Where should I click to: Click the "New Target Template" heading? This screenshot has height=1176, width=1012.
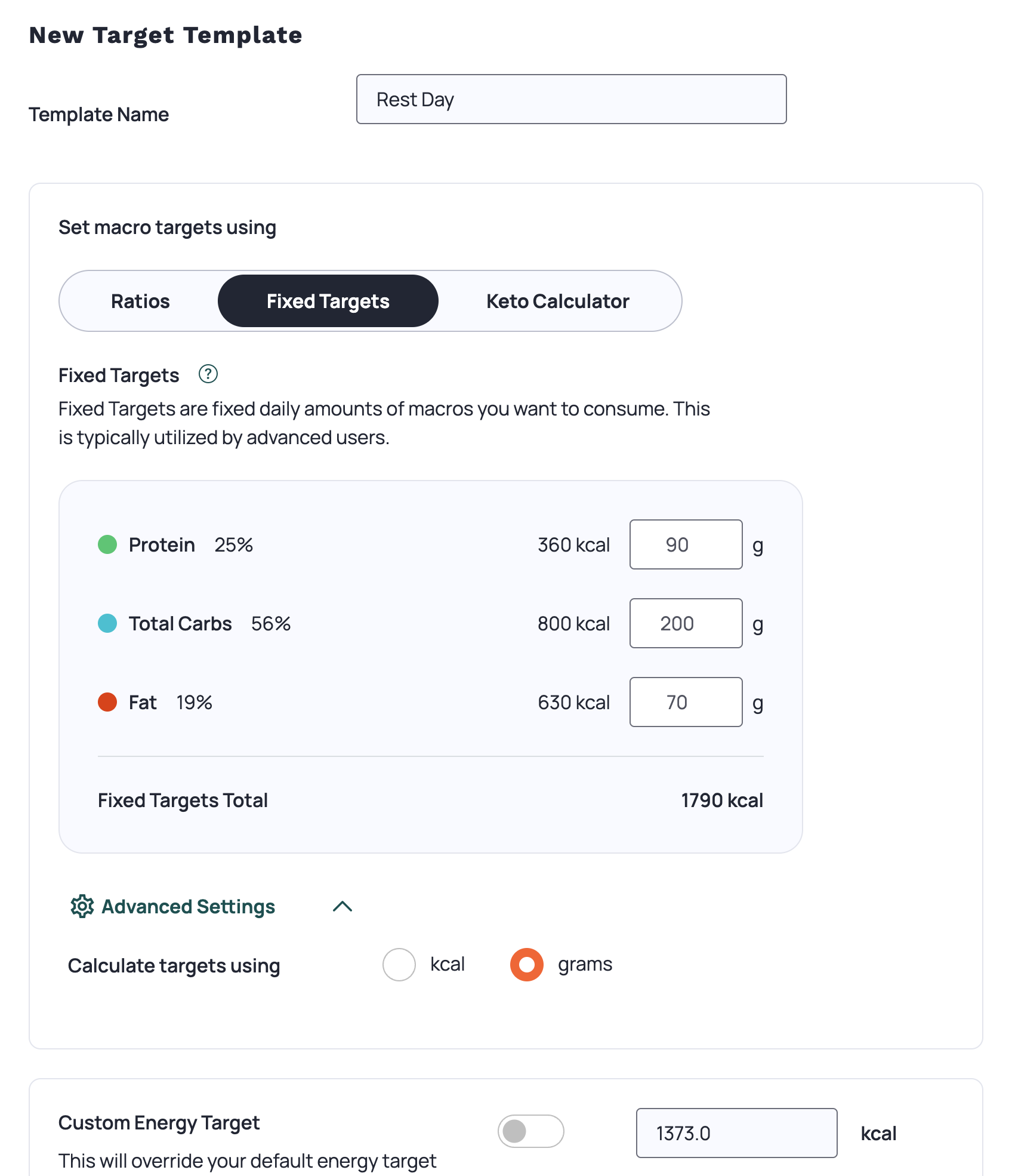(166, 35)
